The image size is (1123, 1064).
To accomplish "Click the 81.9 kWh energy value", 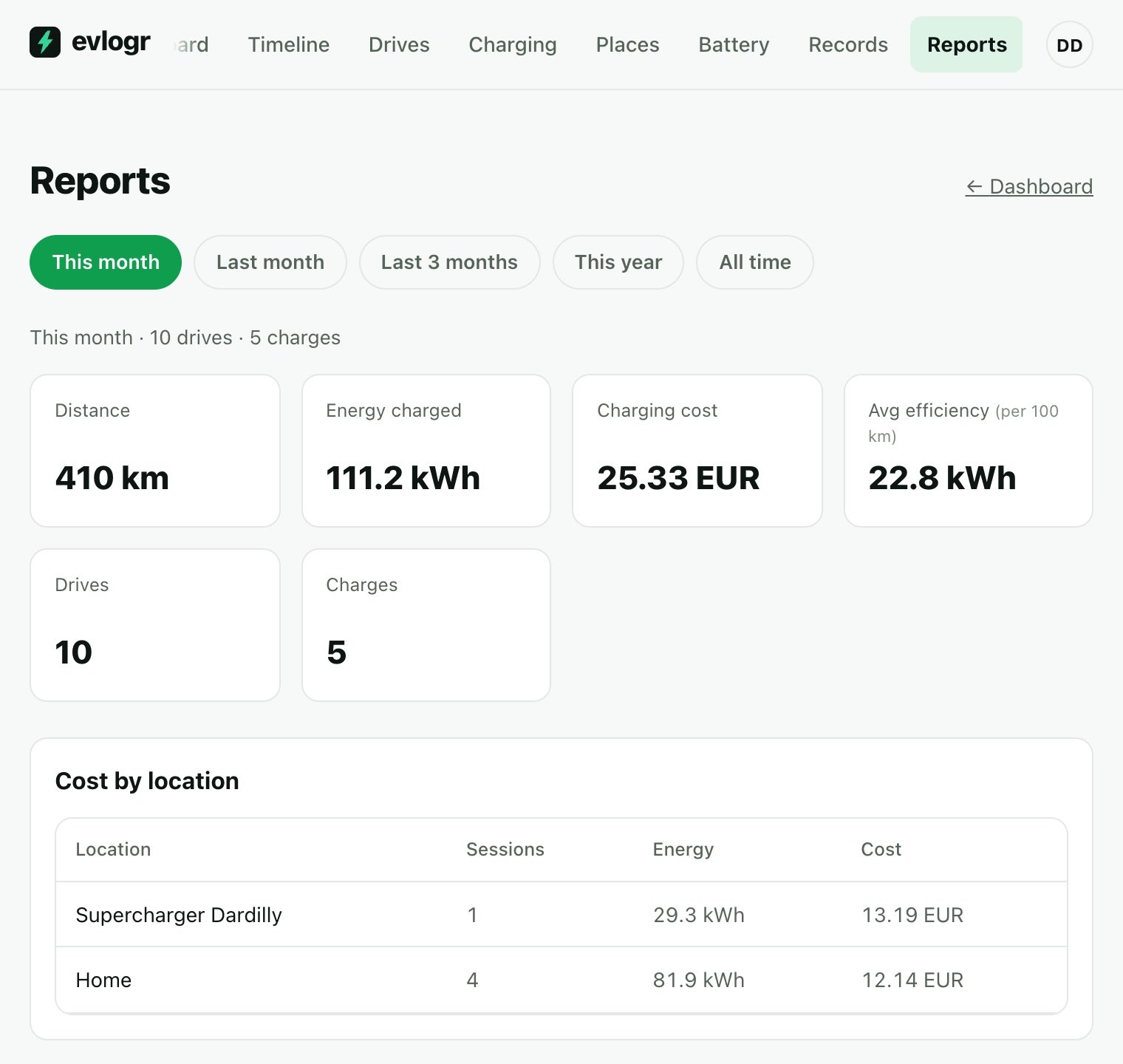I will (x=699, y=980).
